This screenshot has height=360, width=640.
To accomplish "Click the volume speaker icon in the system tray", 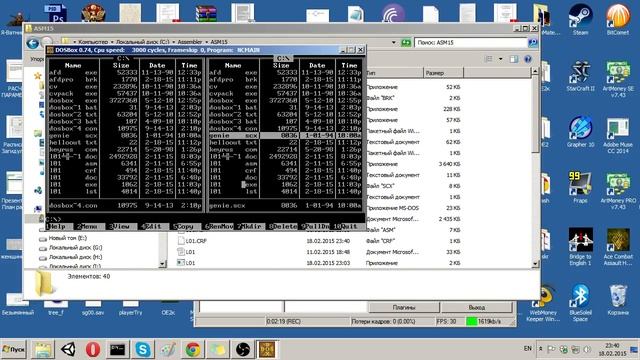I will [x=587, y=349].
